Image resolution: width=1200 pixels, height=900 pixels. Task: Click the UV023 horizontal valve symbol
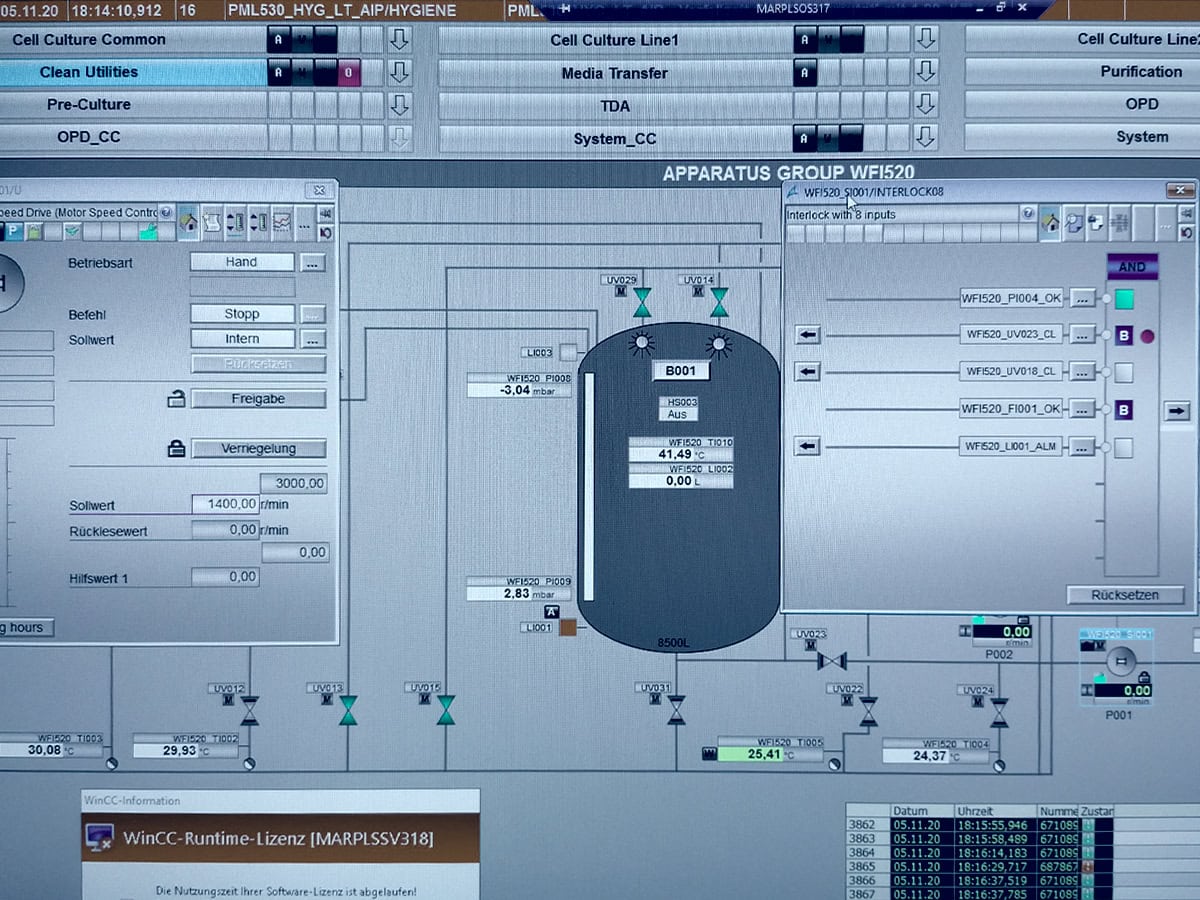831,661
